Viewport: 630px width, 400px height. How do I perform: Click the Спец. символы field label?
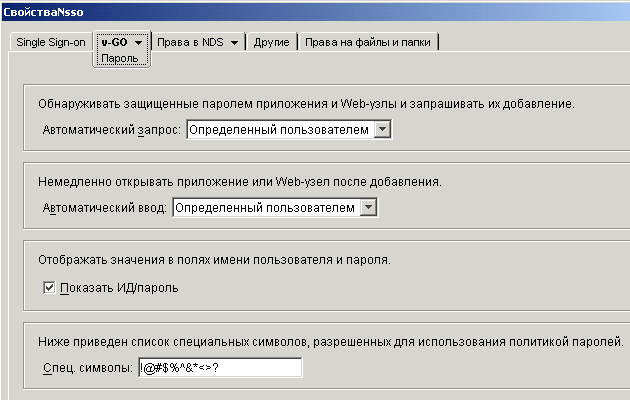coord(87,368)
